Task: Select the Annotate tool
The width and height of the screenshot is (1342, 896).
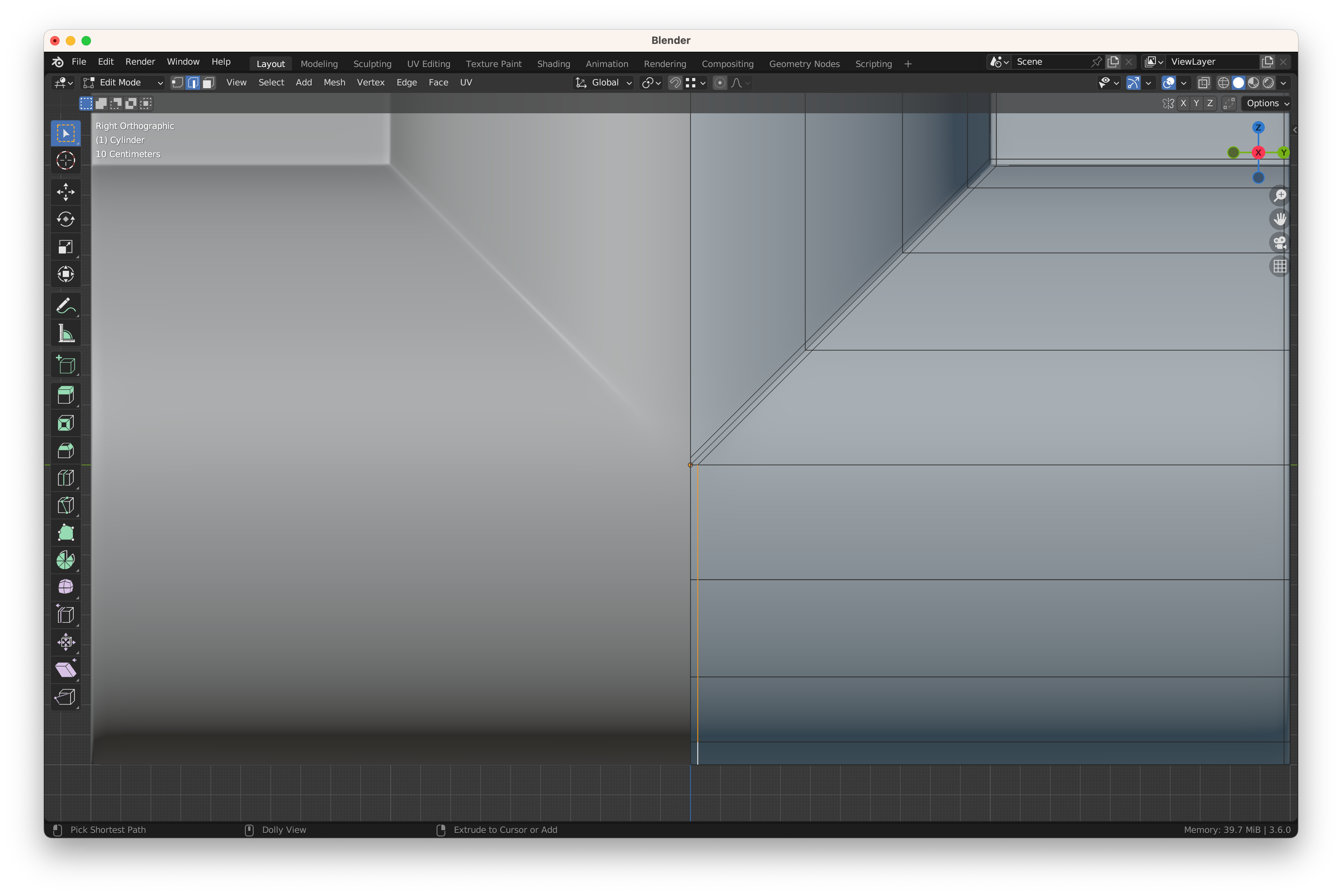Action: [x=66, y=306]
